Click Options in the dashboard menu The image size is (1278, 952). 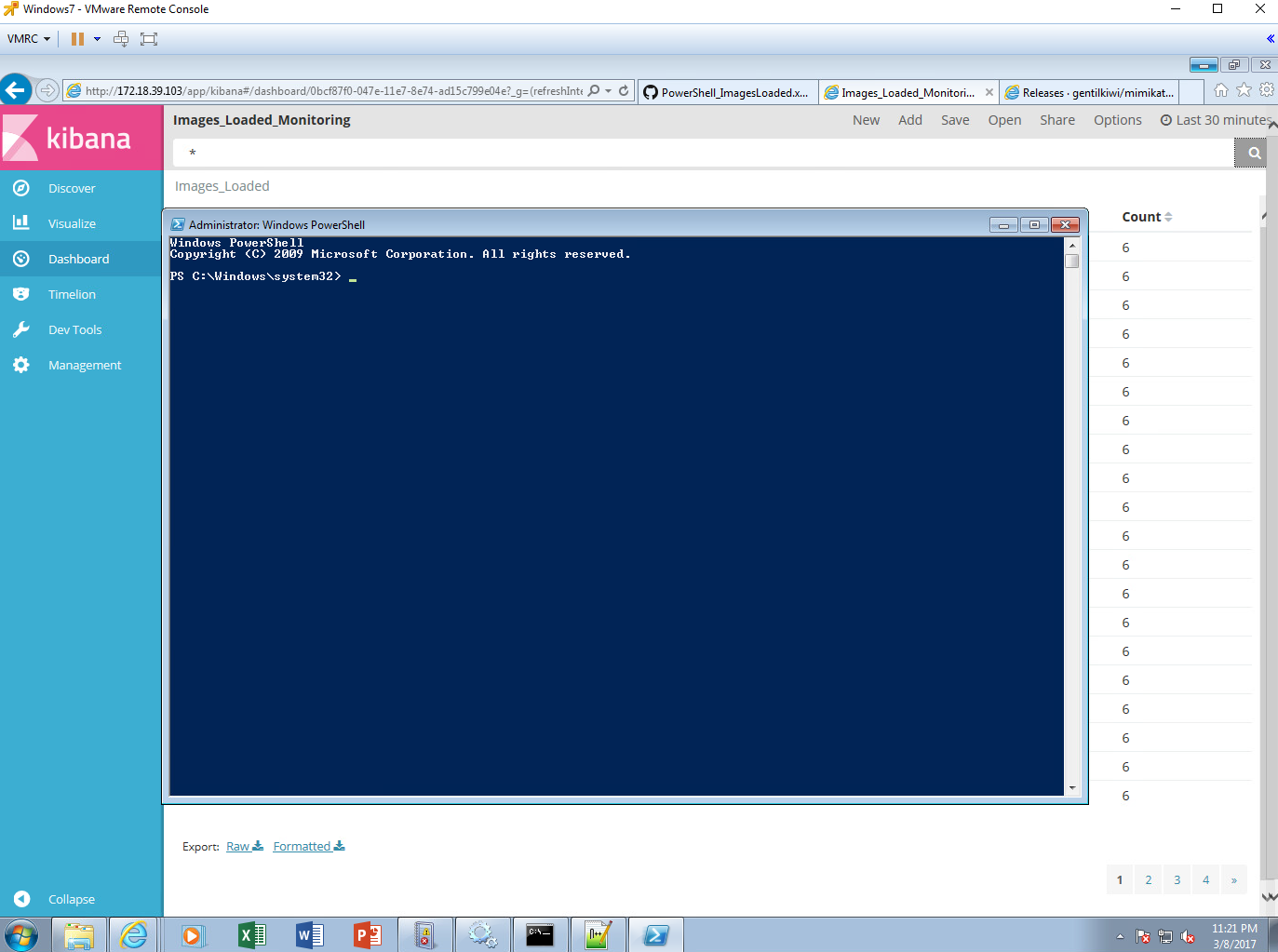[1118, 120]
